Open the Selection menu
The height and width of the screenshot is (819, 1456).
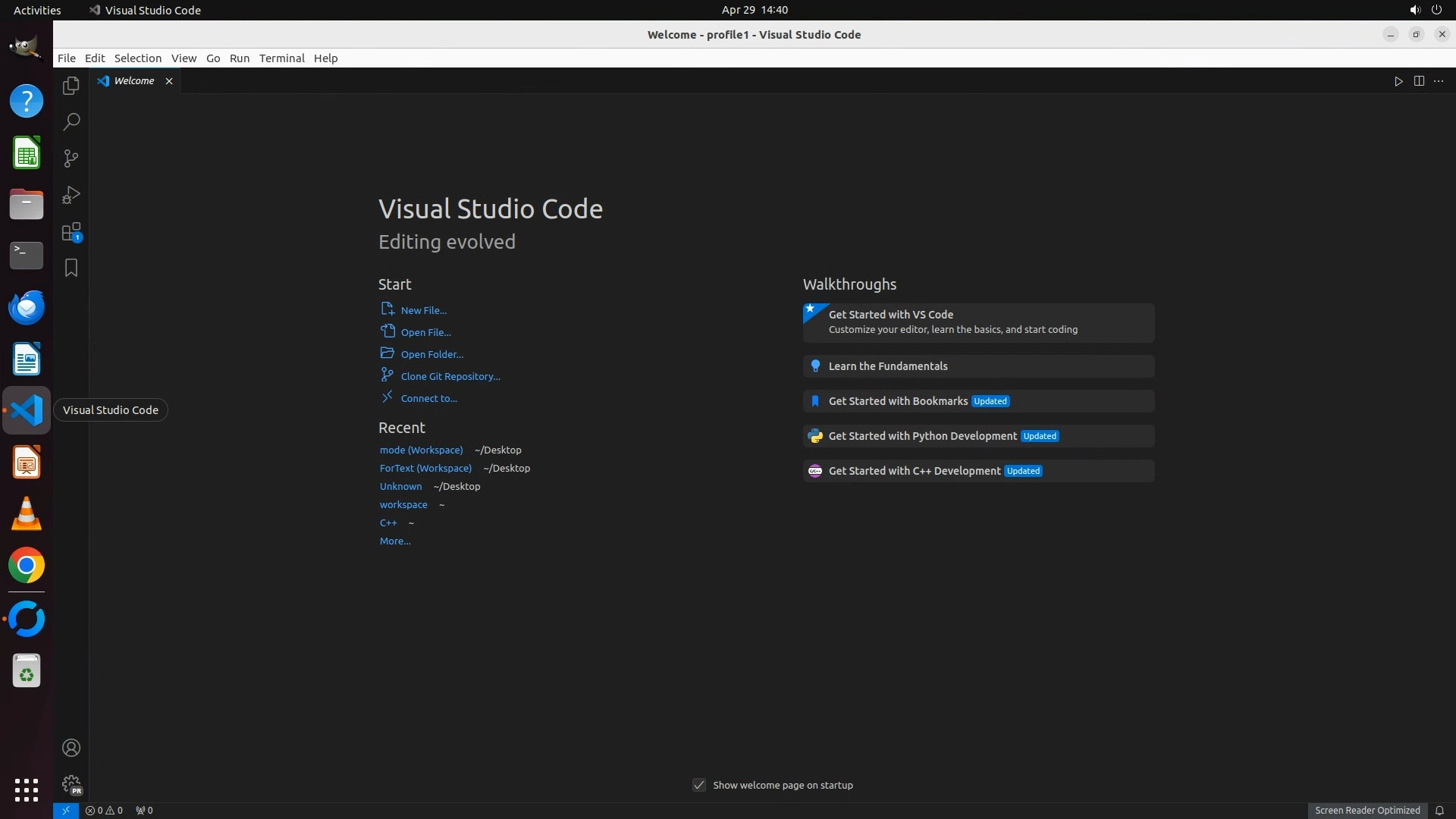[138, 58]
